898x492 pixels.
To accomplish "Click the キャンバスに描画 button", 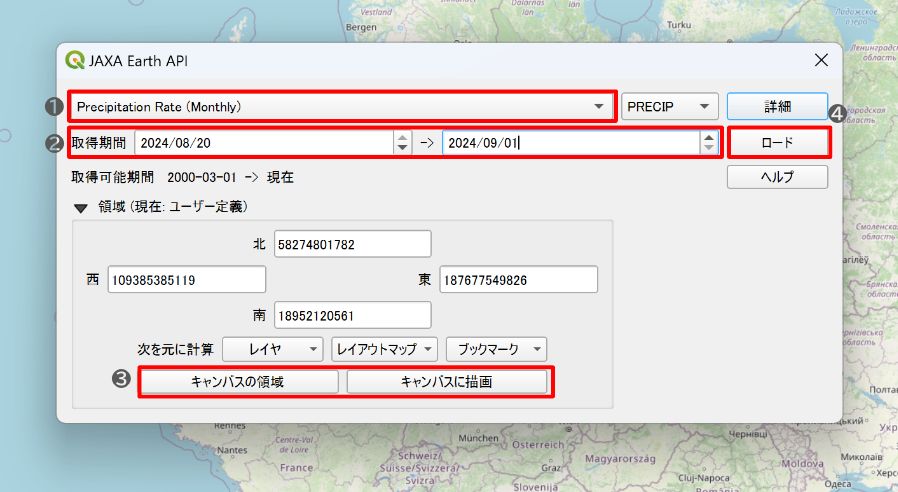I will tap(447, 382).
